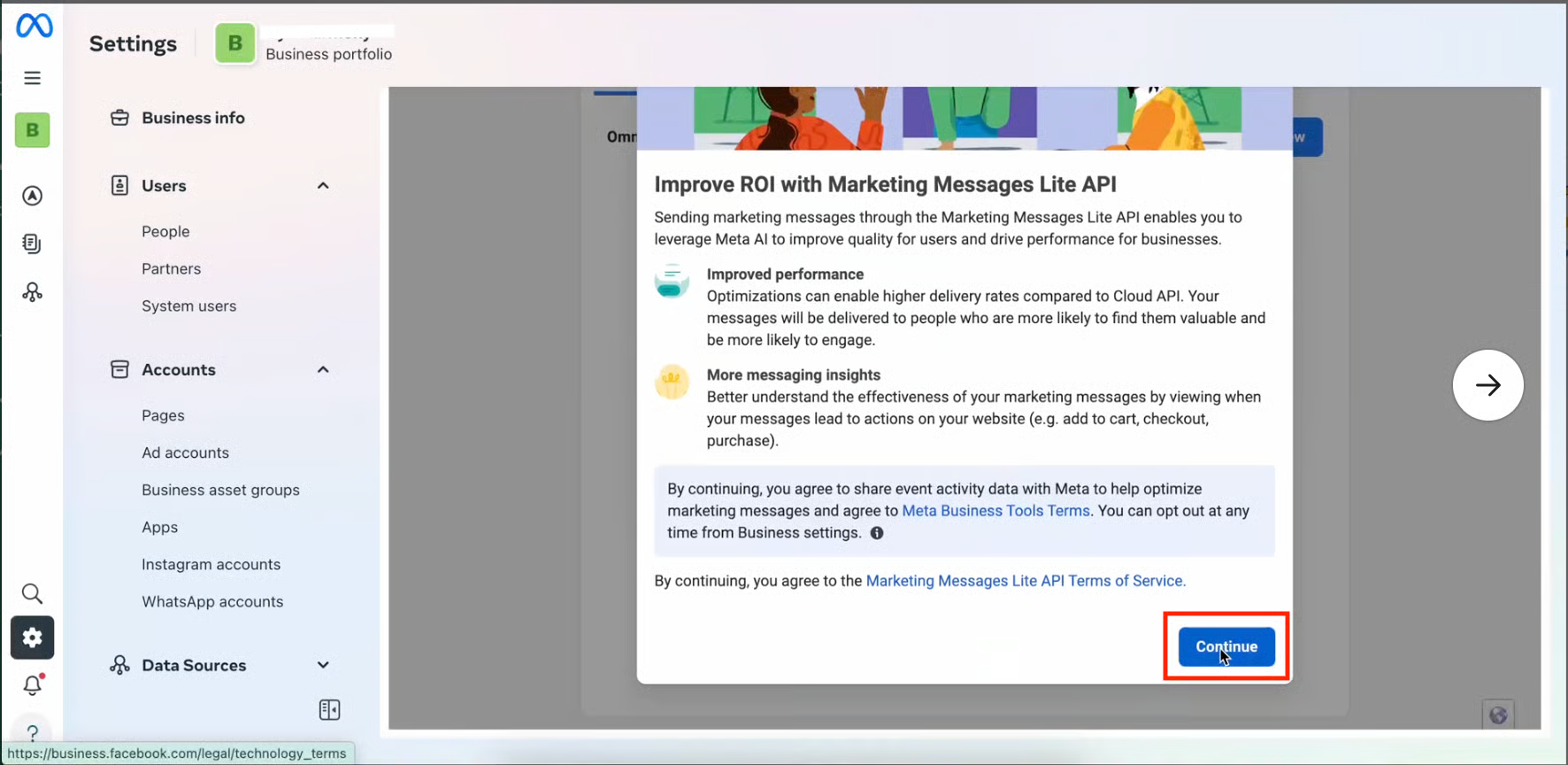Collapse the Users section
The image size is (1568, 765).
click(323, 186)
